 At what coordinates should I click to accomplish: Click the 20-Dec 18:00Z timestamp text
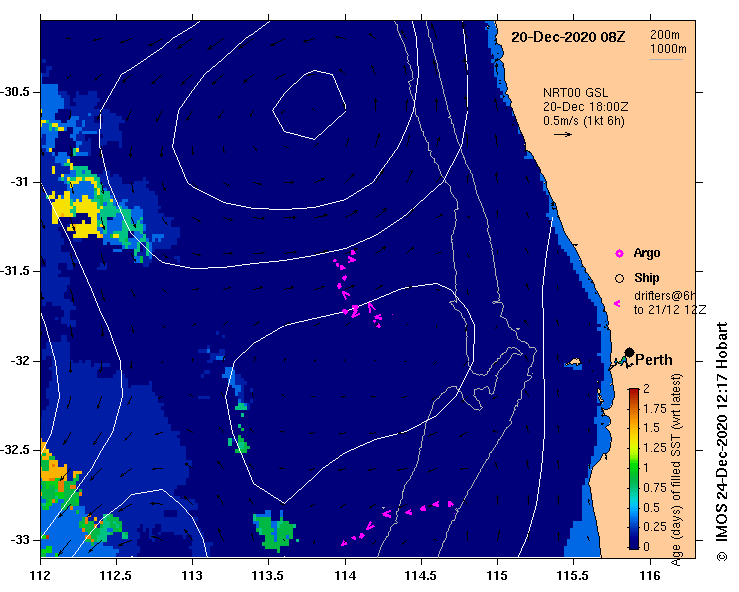(x=585, y=107)
